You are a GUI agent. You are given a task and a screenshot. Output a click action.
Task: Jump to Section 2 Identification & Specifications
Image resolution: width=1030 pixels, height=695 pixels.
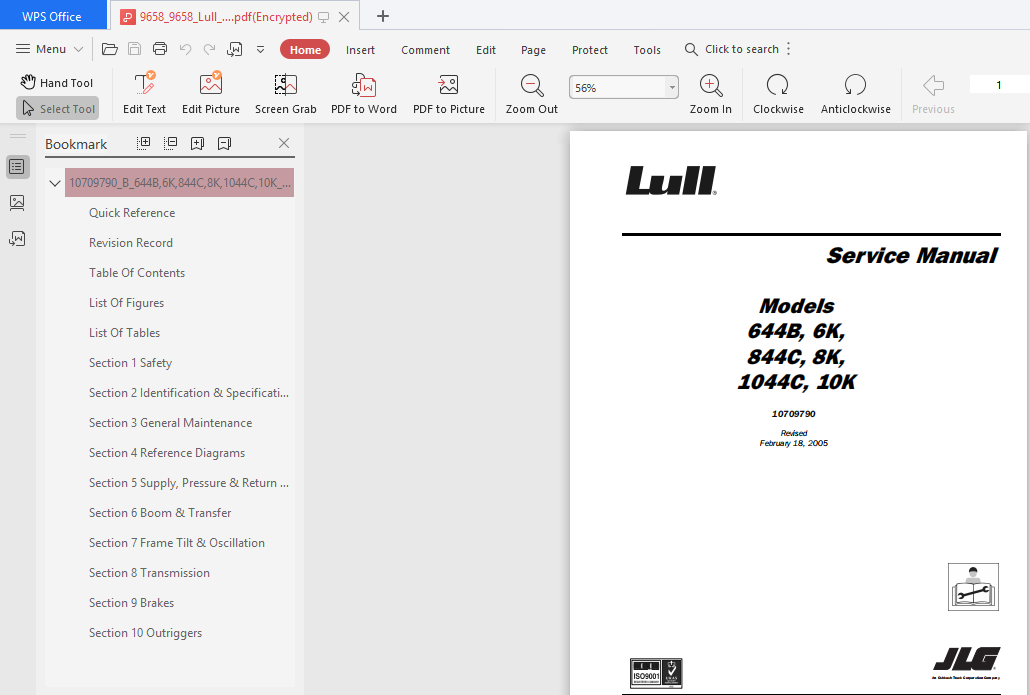pyautogui.click(x=189, y=393)
